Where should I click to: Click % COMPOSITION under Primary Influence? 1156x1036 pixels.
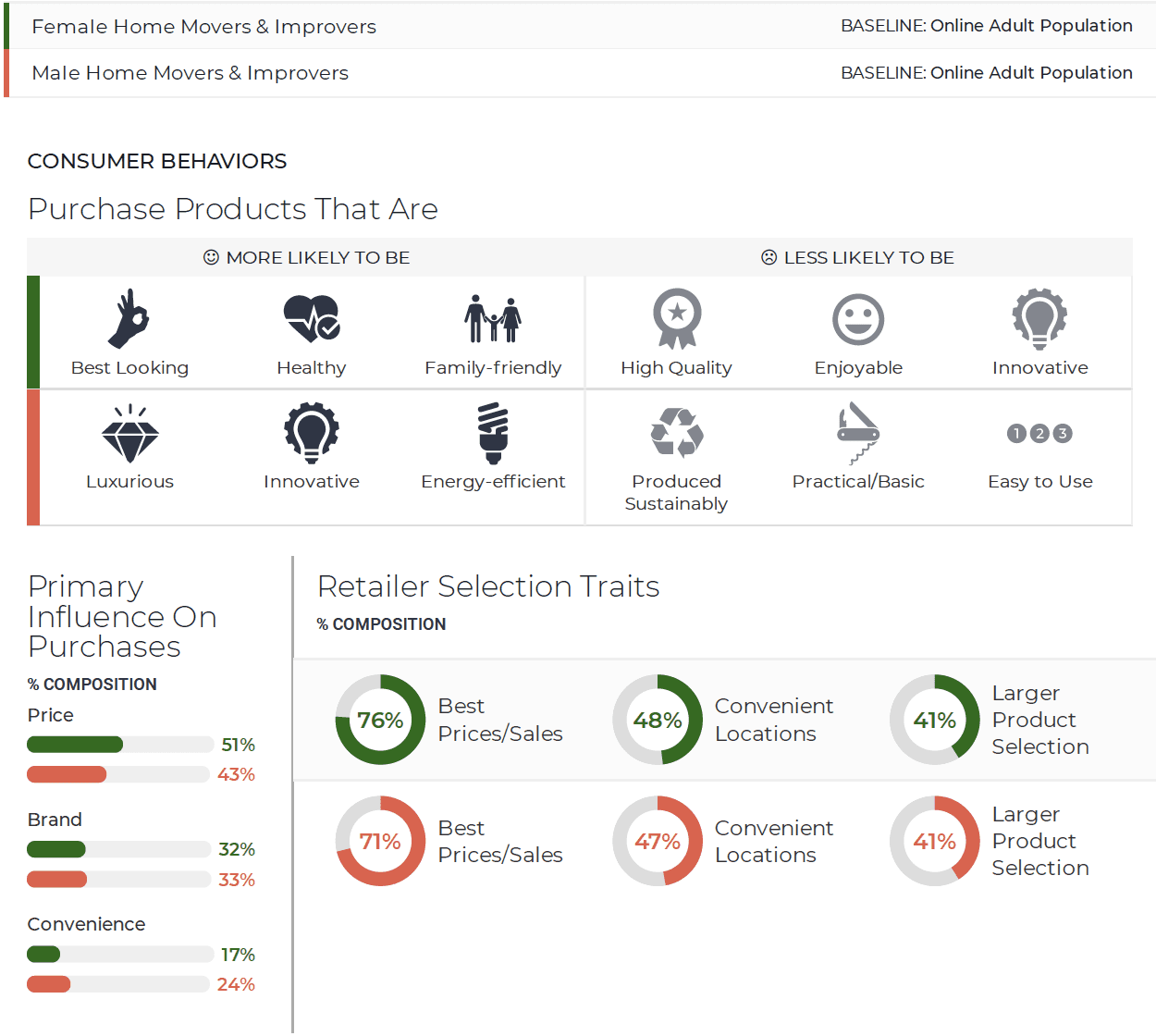coord(92,684)
